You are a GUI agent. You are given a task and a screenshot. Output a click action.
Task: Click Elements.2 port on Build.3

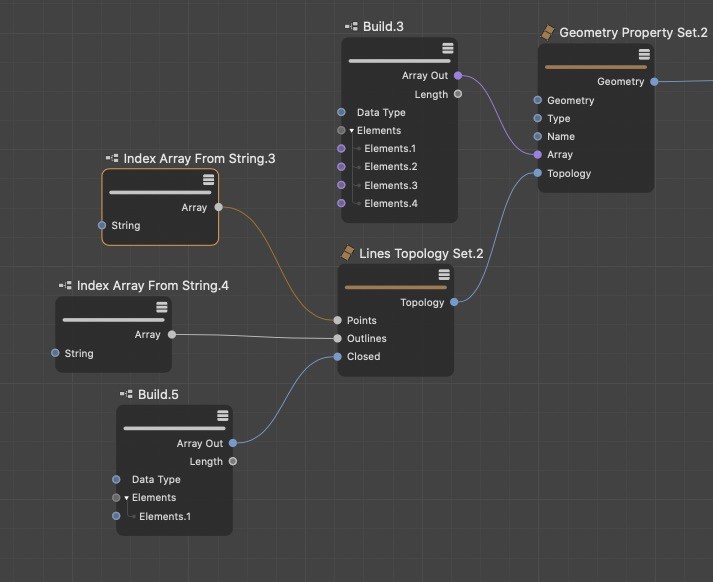341,166
